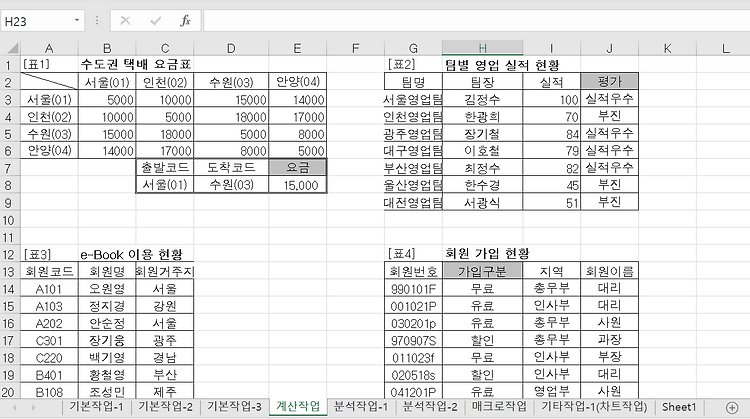Click the 인천(02) column header cell C2

(x=165, y=82)
